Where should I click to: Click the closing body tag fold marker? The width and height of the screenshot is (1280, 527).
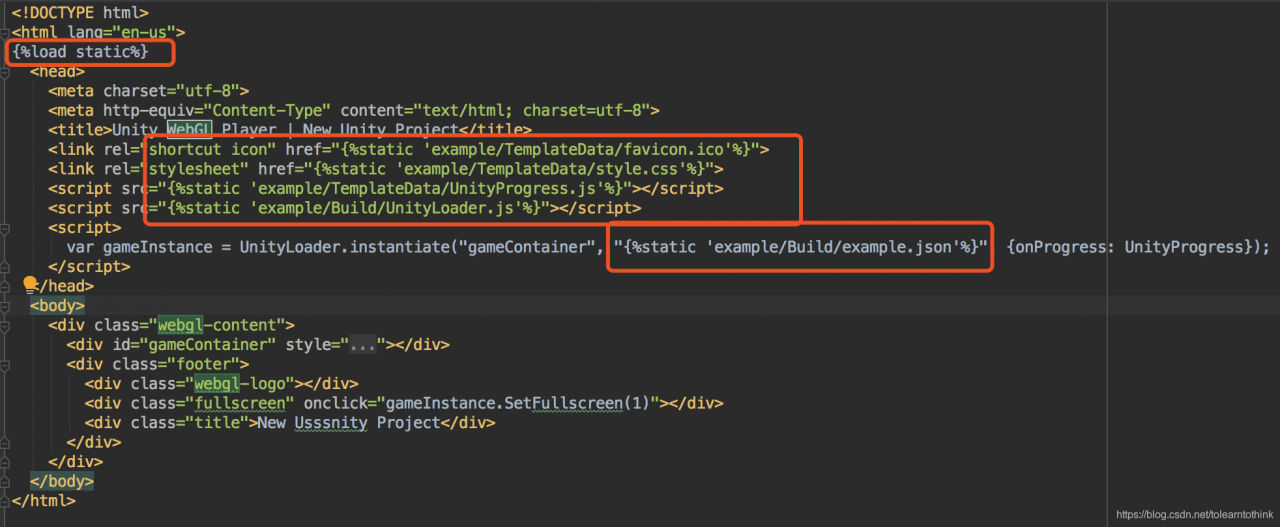point(5,481)
